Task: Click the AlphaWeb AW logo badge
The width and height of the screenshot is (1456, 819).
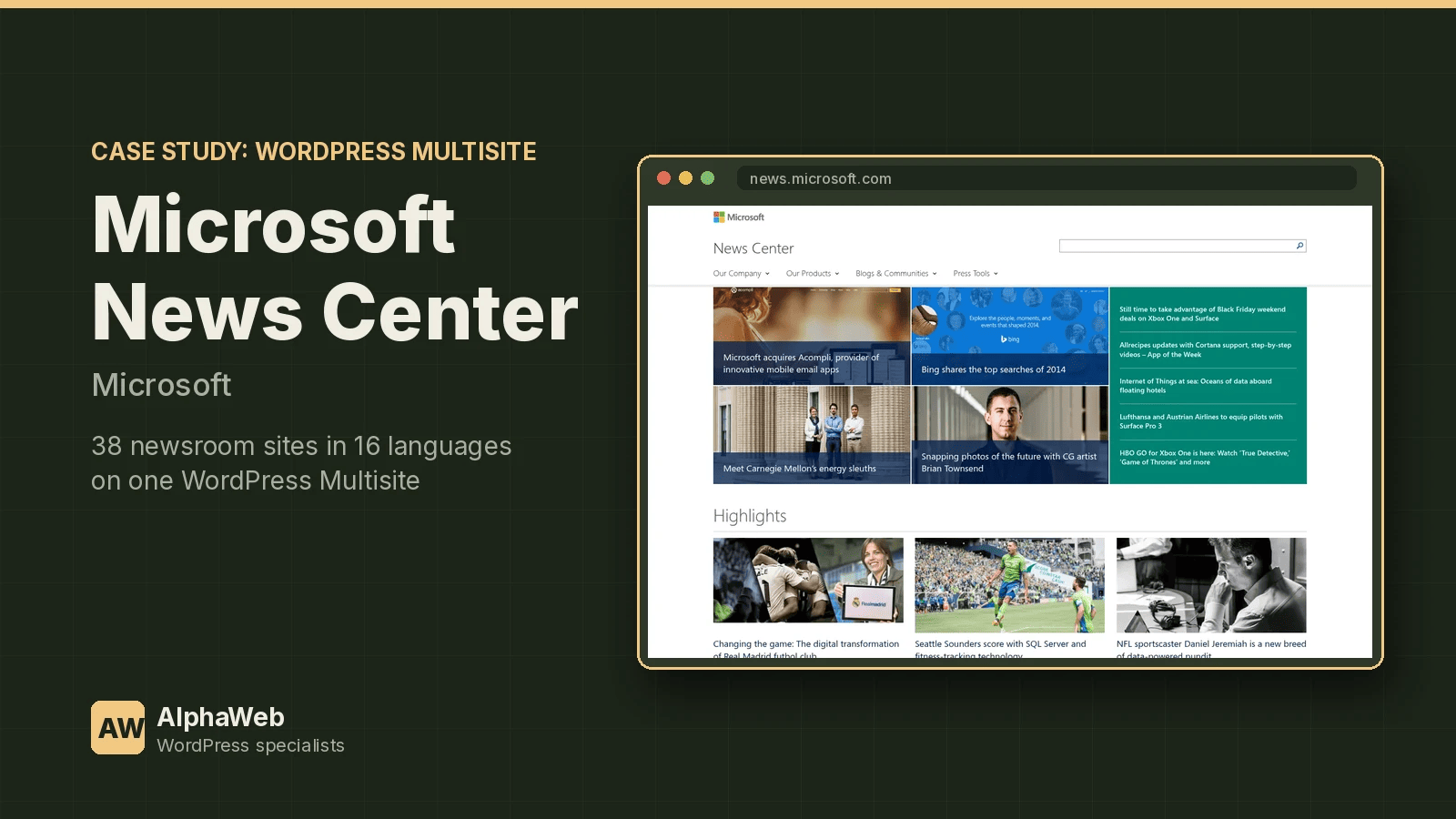Action: point(117,727)
